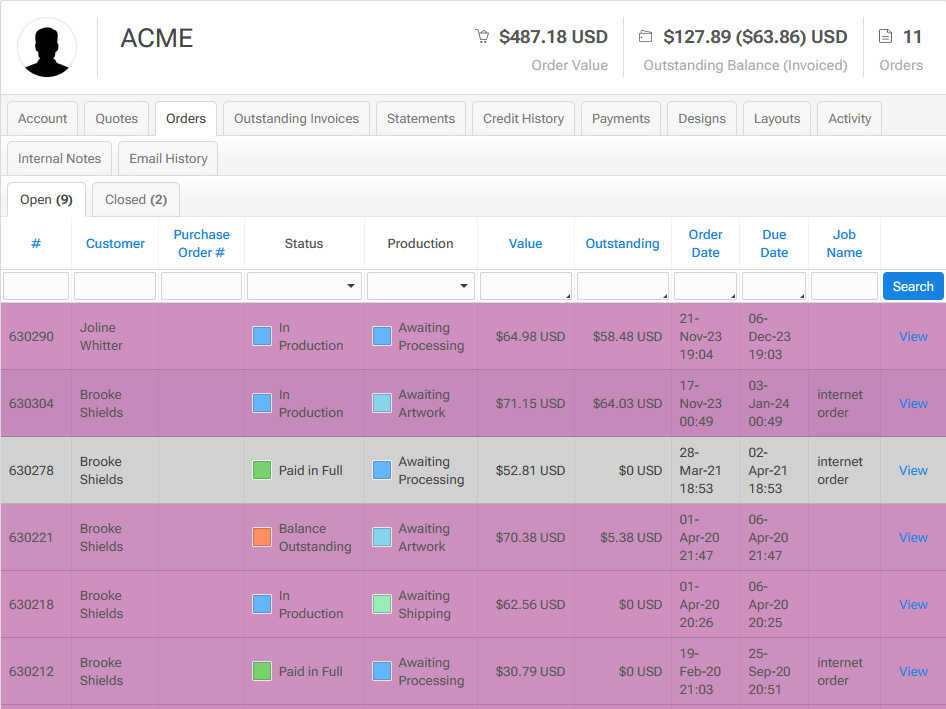View order 630212
Image resolution: width=946 pixels, height=709 pixels.
pos(913,672)
